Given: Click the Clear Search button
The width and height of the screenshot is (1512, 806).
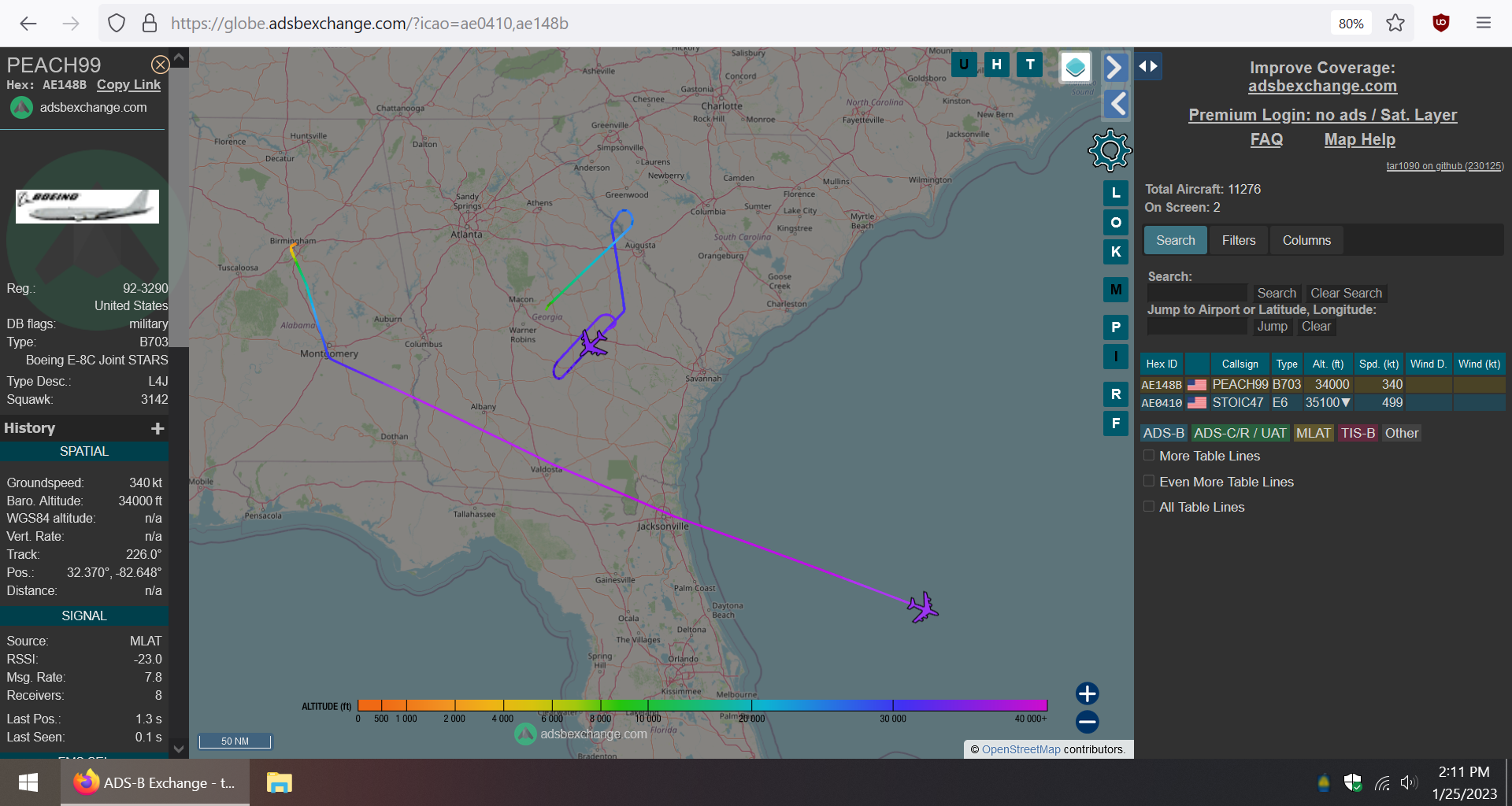Looking at the screenshot, I should [1346, 293].
